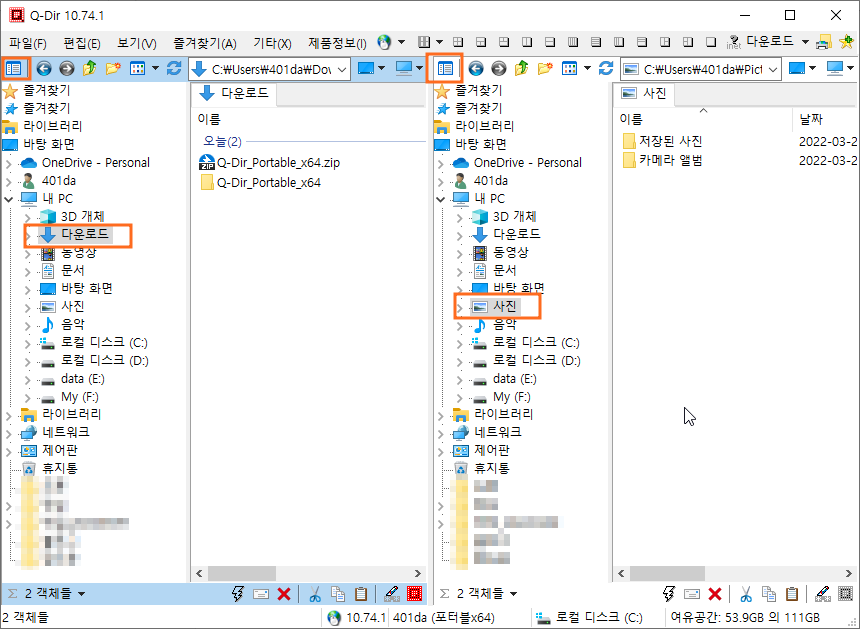Open the 편집(E) menu
Viewport: 860px width, 629px height.
click(82, 43)
